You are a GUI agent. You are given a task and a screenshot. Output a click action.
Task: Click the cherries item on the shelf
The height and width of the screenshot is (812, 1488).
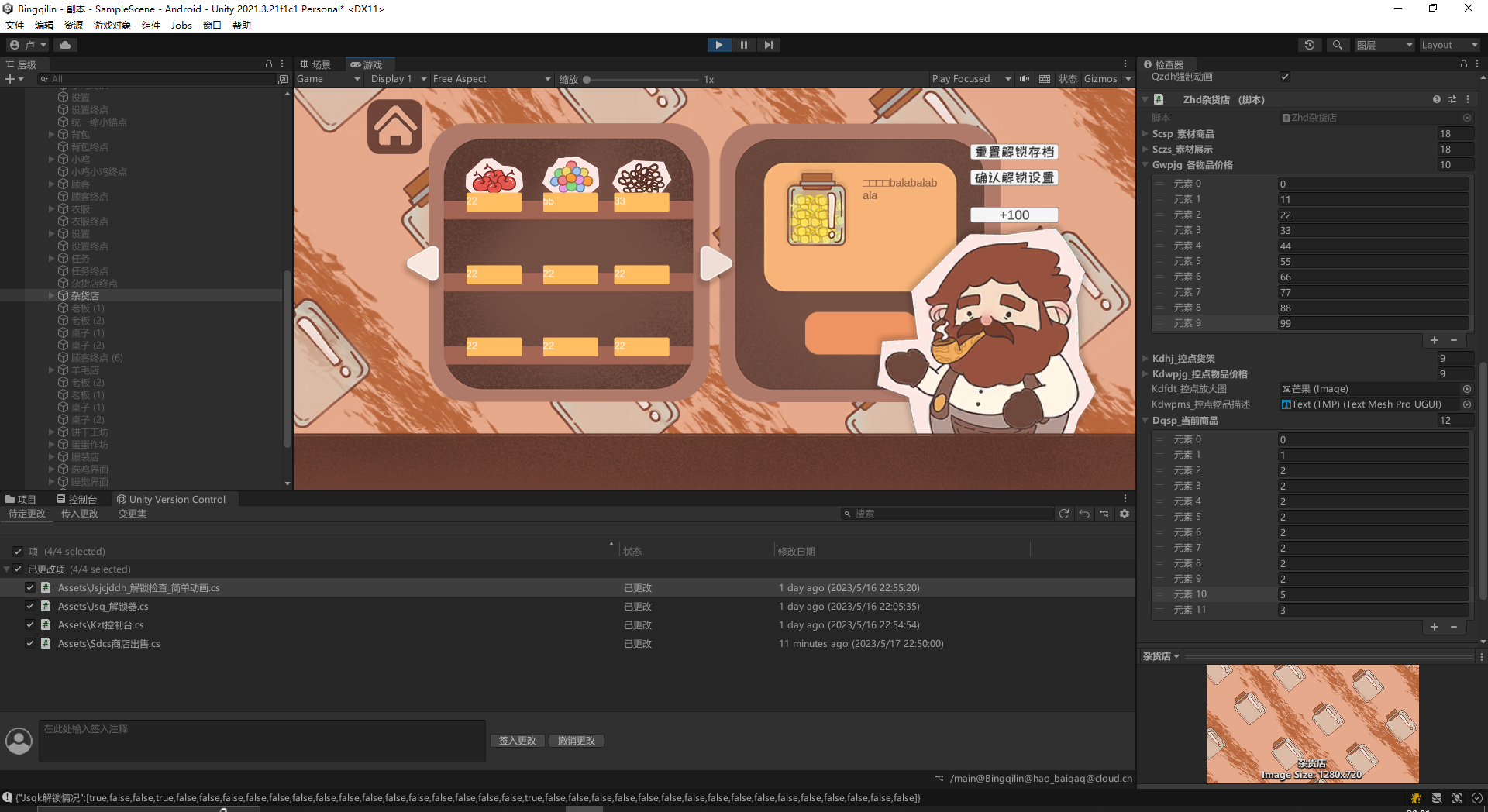click(x=494, y=178)
